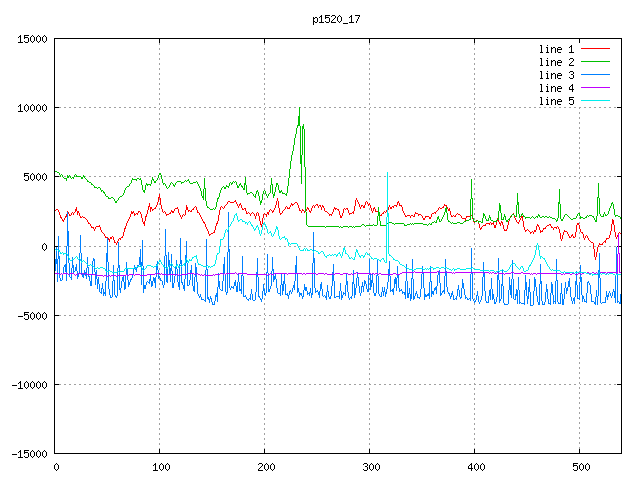This screenshot has width=640, height=480.
Task: Select the -5000 y-axis tick label
Action: pos(30,316)
